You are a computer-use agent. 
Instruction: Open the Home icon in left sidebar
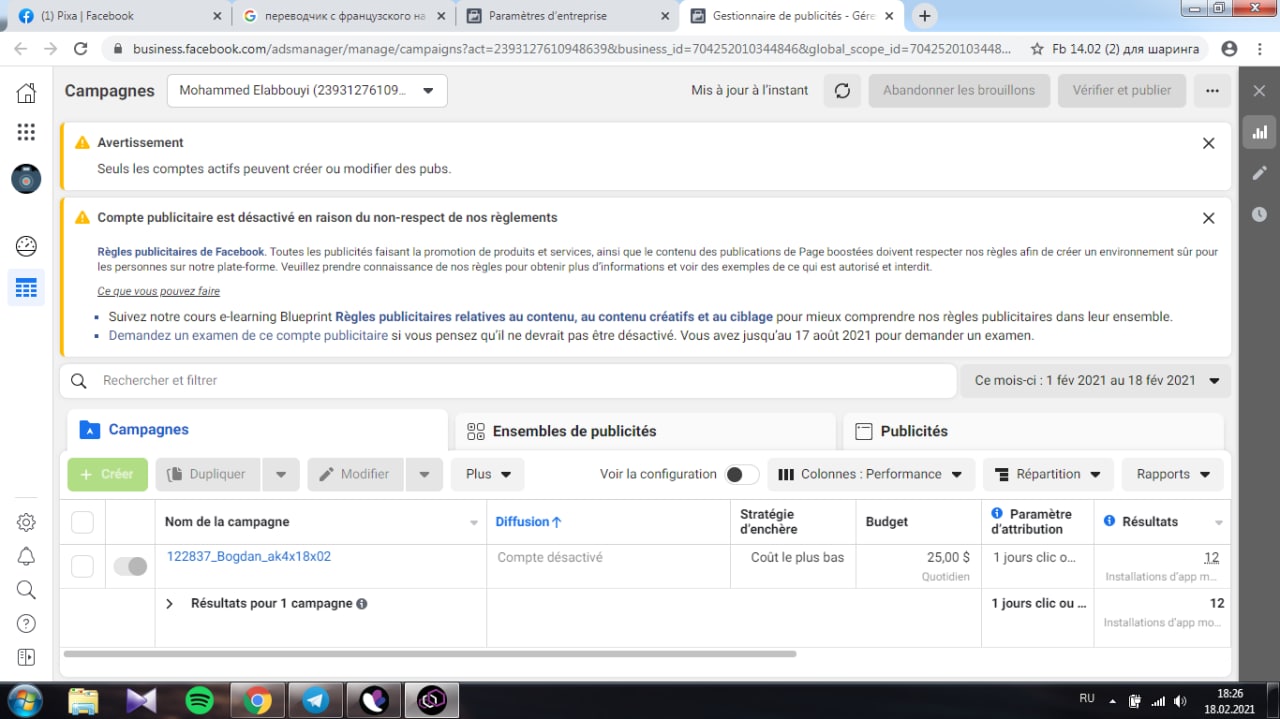[x=26, y=93]
